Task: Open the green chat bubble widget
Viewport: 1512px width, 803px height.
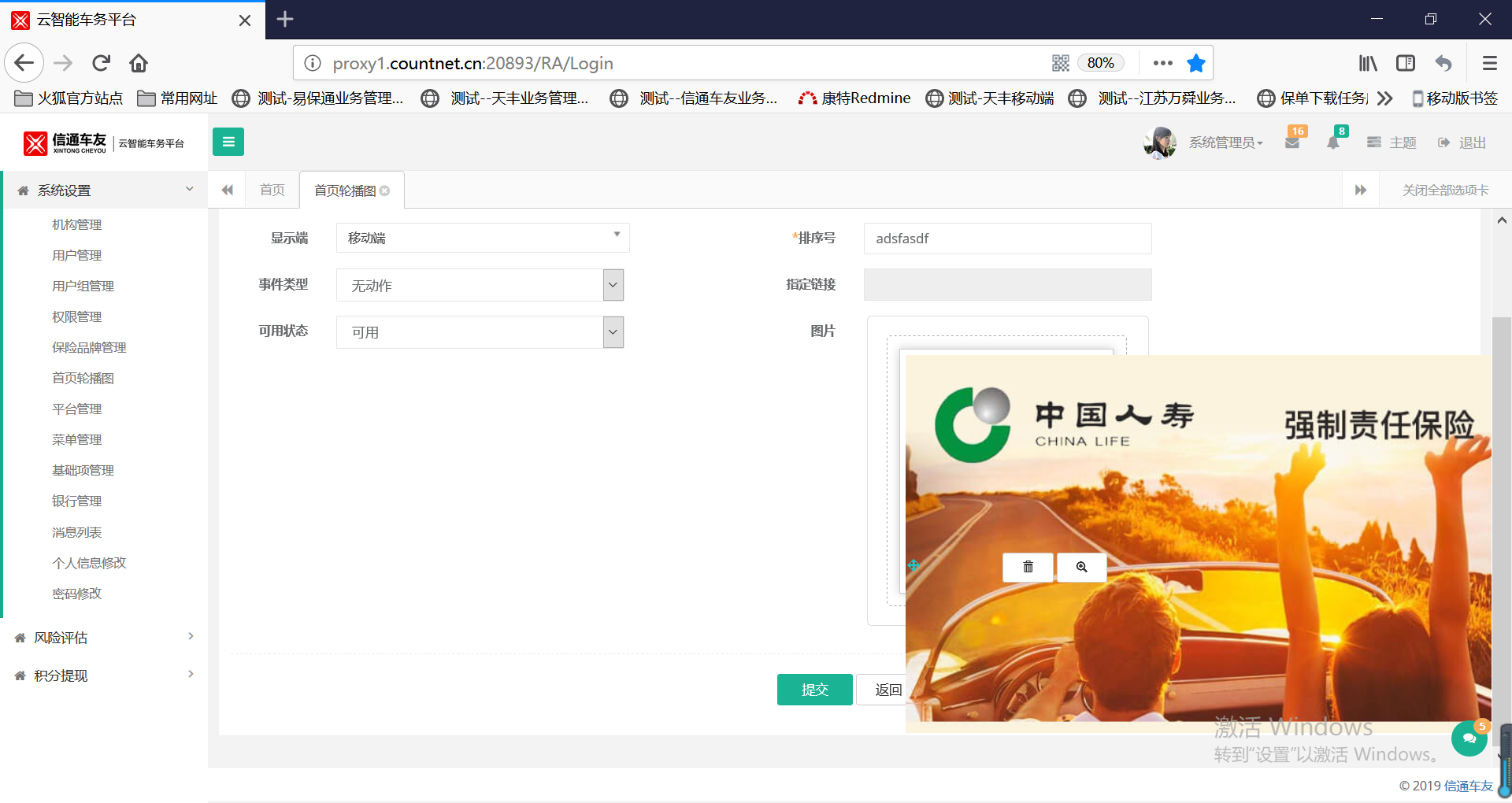Action: coord(1469,738)
